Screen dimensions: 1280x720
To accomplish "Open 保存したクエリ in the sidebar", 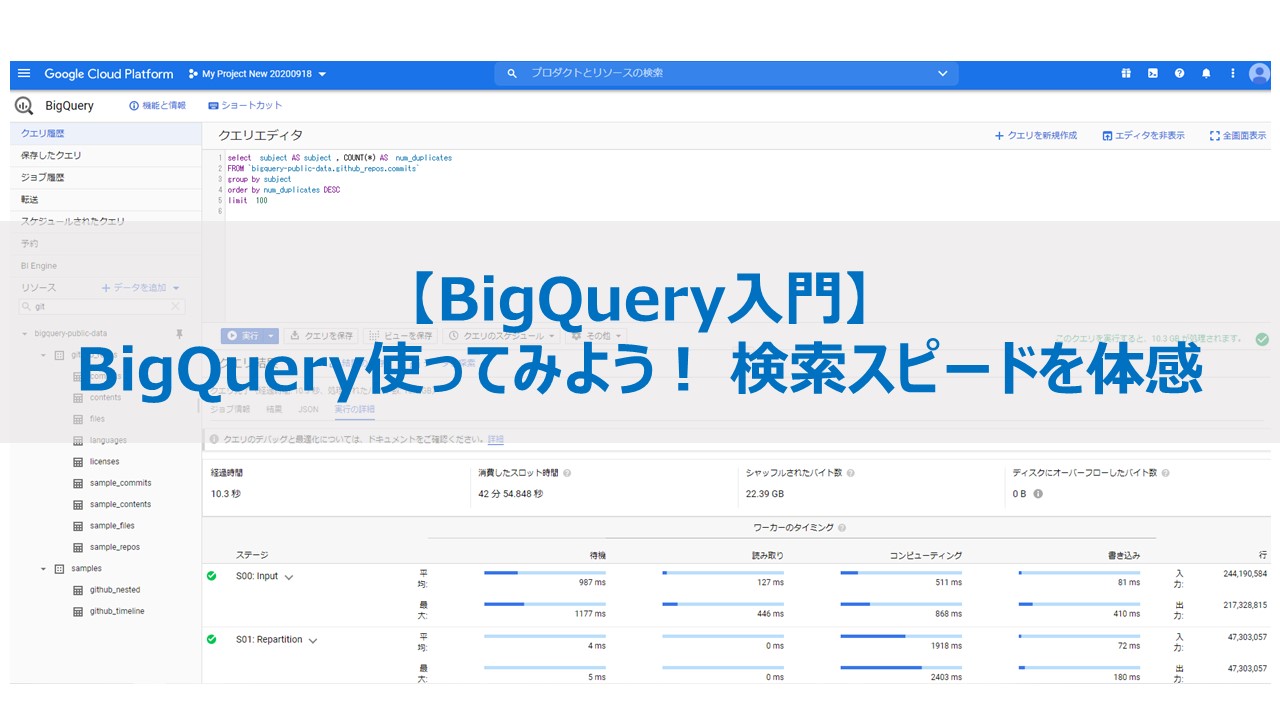I will click(105, 155).
